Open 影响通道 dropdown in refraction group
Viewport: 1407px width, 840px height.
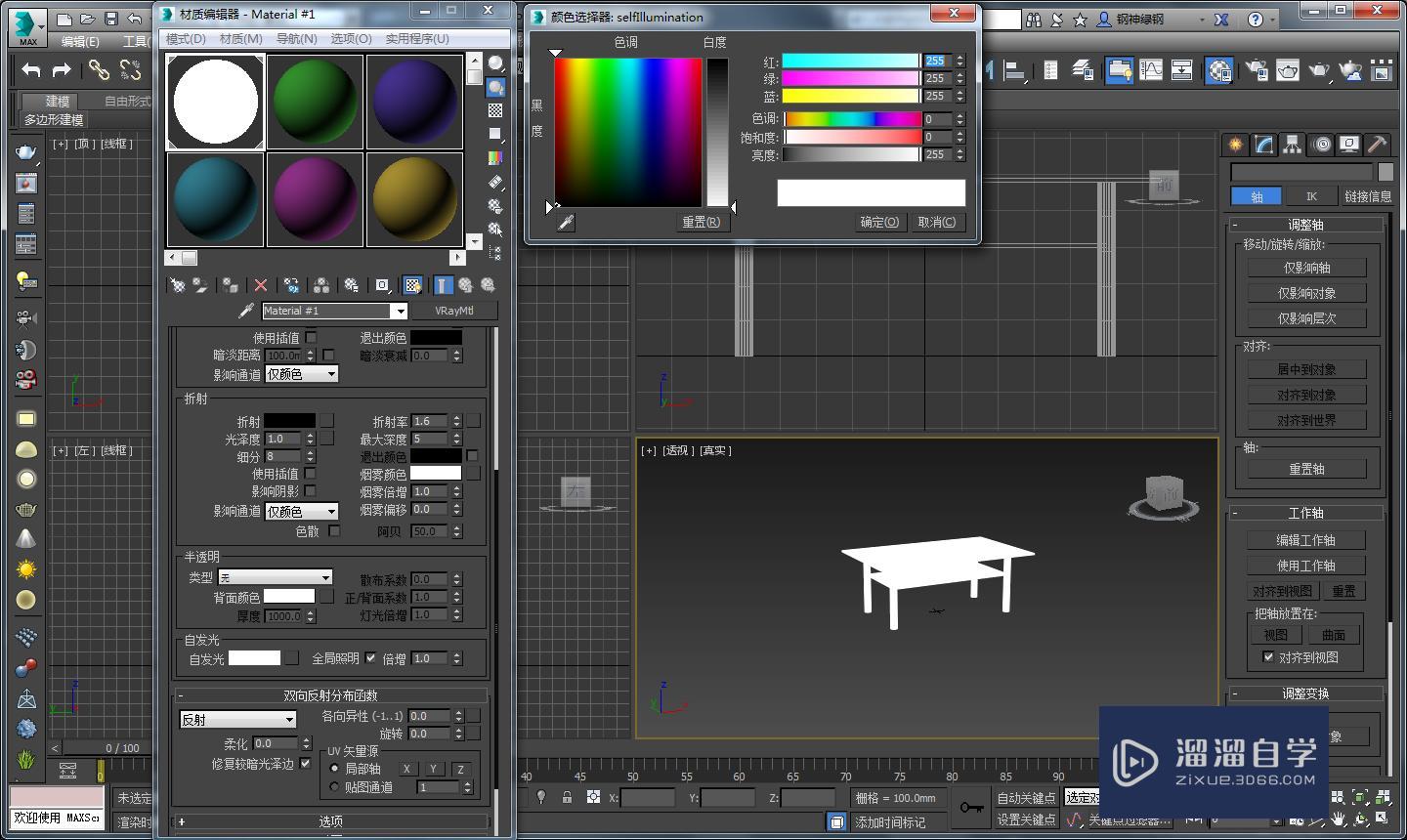coord(302,511)
